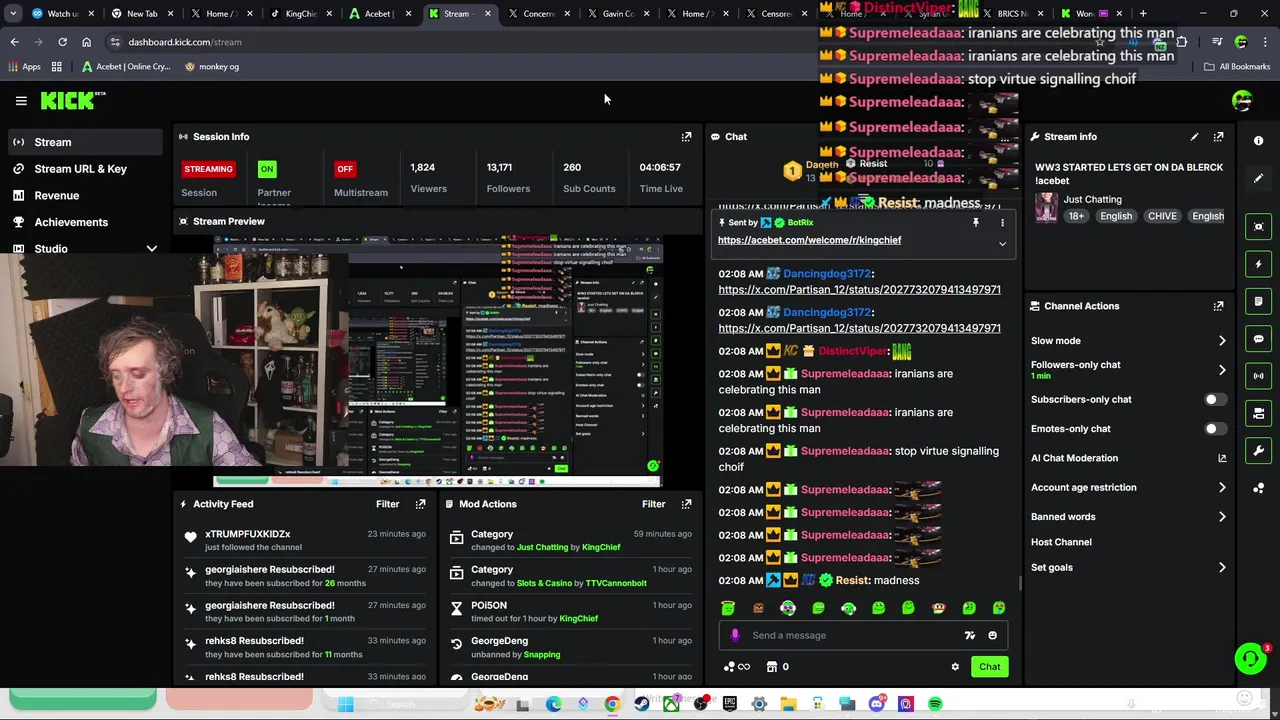
Task: Pin icon on BotRix pinned message
Action: 976,223
